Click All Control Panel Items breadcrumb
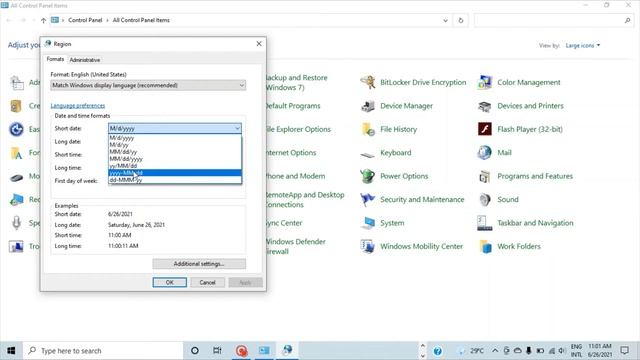Screen dimensions: 640x360 pyautogui.click(x=141, y=20)
